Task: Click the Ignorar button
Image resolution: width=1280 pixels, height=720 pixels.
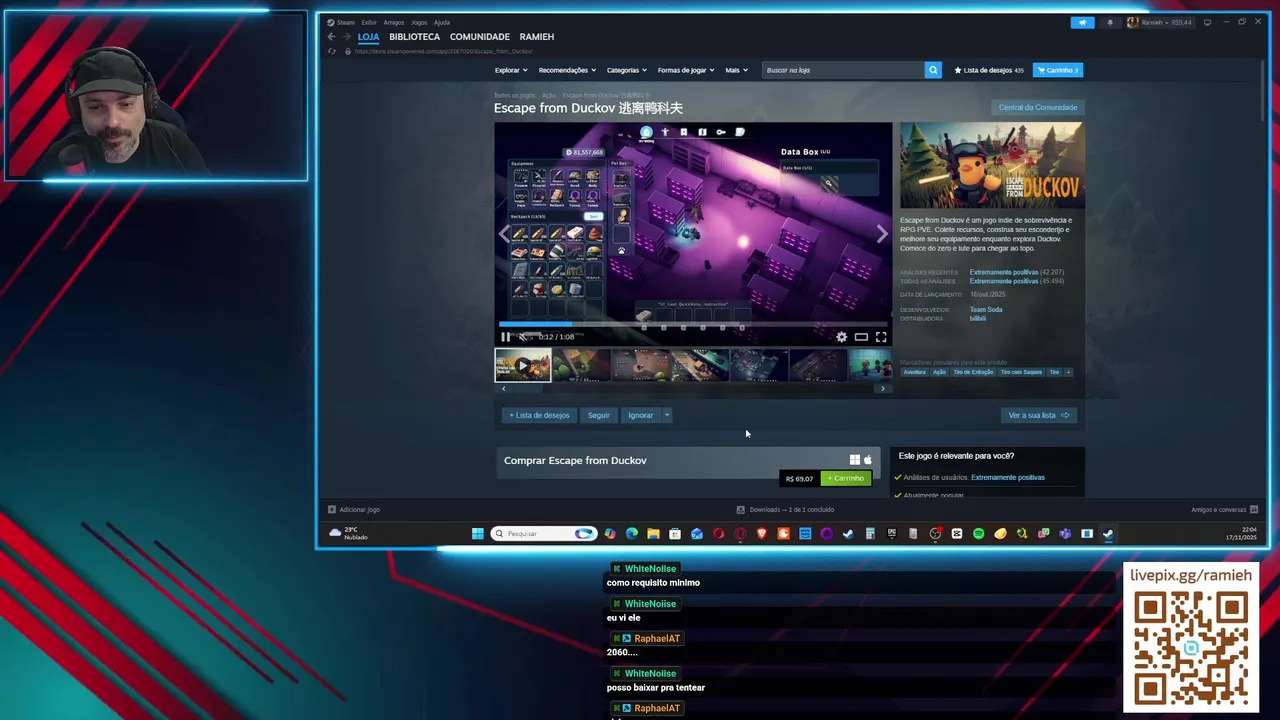Action: click(641, 415)
